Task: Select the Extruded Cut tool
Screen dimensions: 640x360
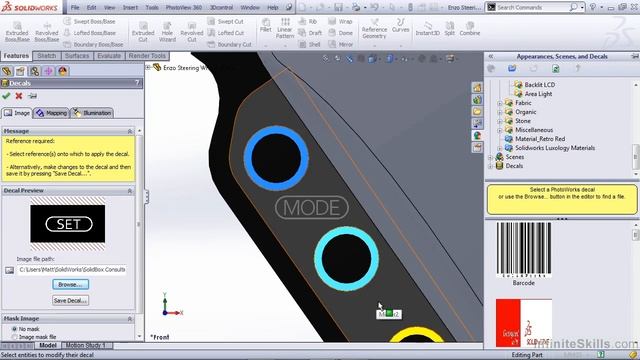Action: click(x=143, y=31)
